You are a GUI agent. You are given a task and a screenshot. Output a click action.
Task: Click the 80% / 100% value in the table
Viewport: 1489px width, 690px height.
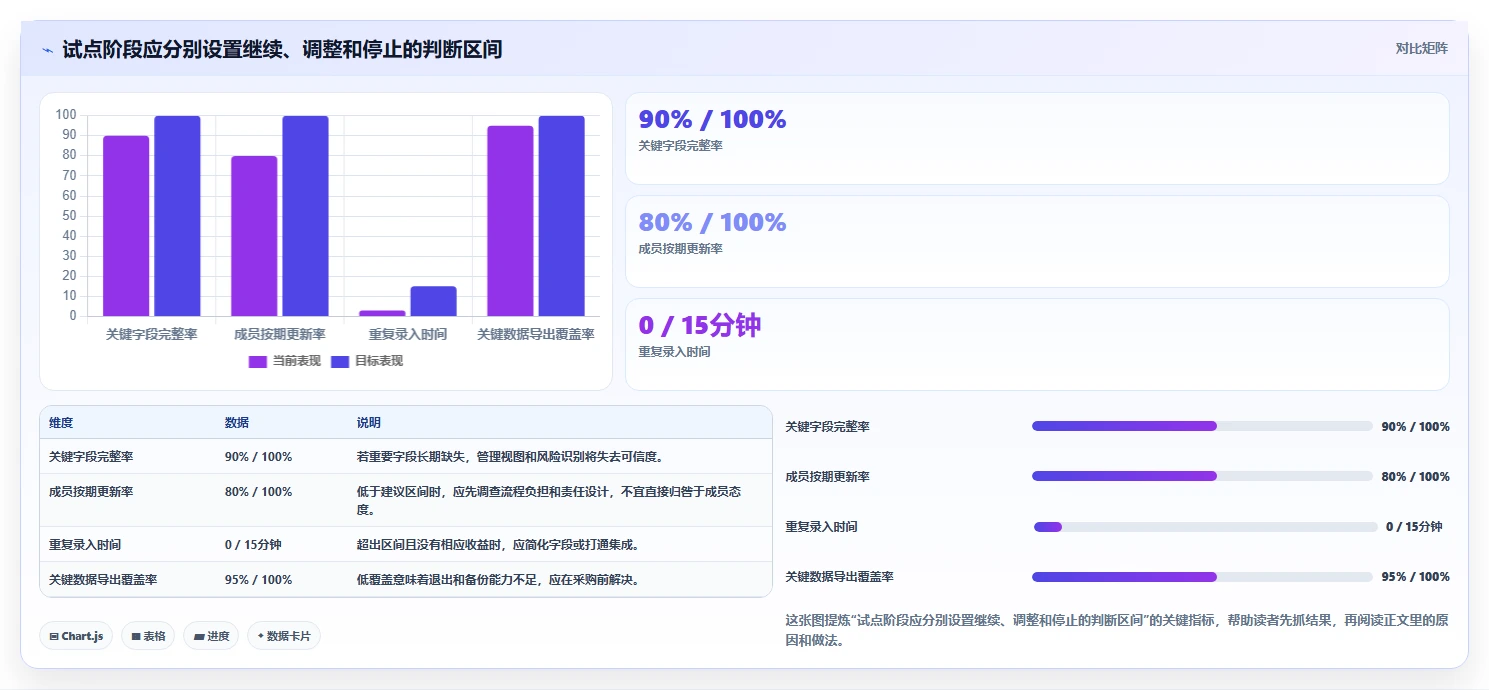tap(259, 492)
